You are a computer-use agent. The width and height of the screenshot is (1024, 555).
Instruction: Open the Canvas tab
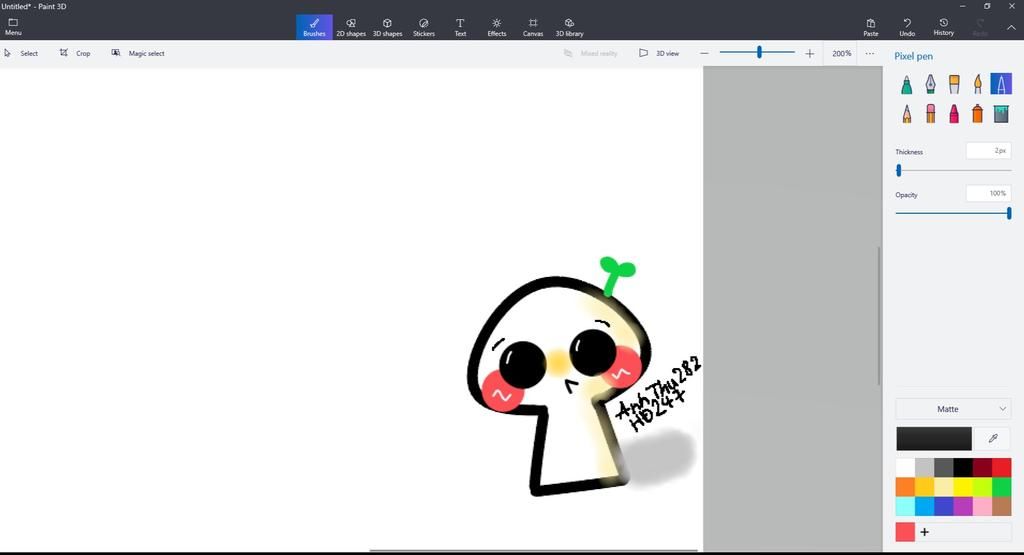[x=533, y=27]
